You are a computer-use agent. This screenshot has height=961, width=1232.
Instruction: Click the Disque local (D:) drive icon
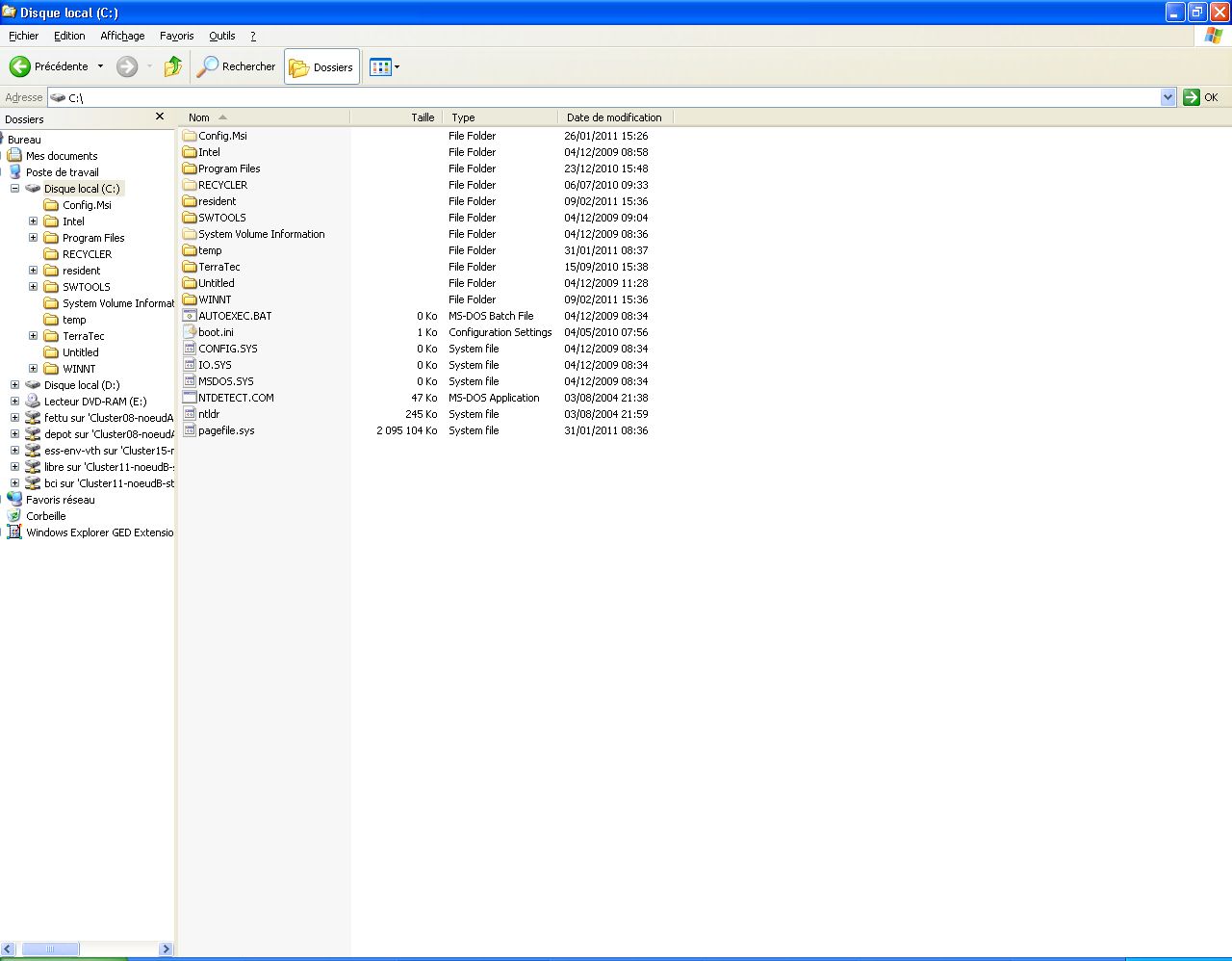click(x=33, y=385)
